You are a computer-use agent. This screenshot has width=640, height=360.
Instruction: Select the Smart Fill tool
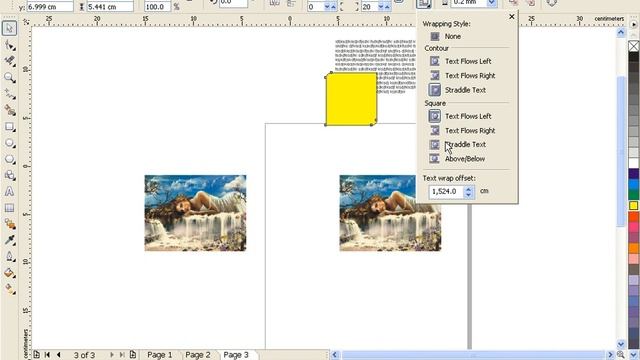click(9, 110)
